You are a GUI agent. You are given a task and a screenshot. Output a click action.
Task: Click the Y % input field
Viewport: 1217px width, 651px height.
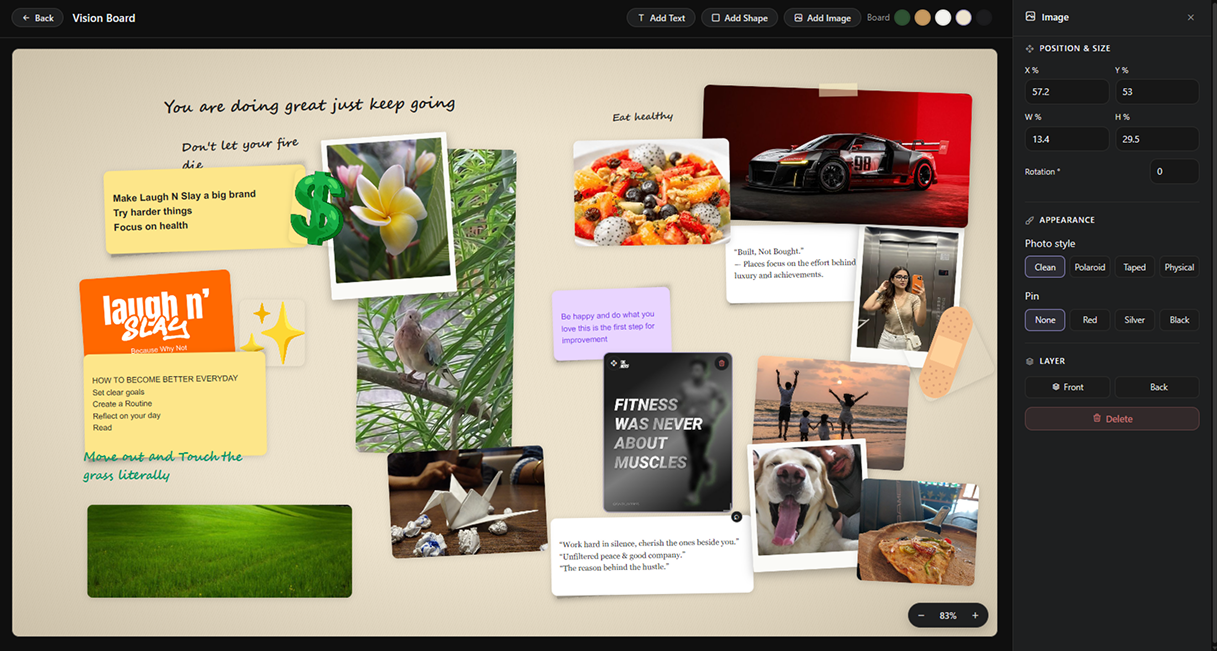[1157, 91]
